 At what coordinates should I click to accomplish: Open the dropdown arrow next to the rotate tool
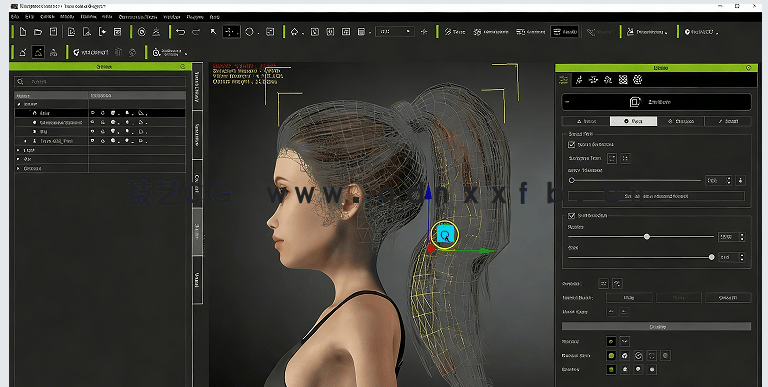coord(259,33)
